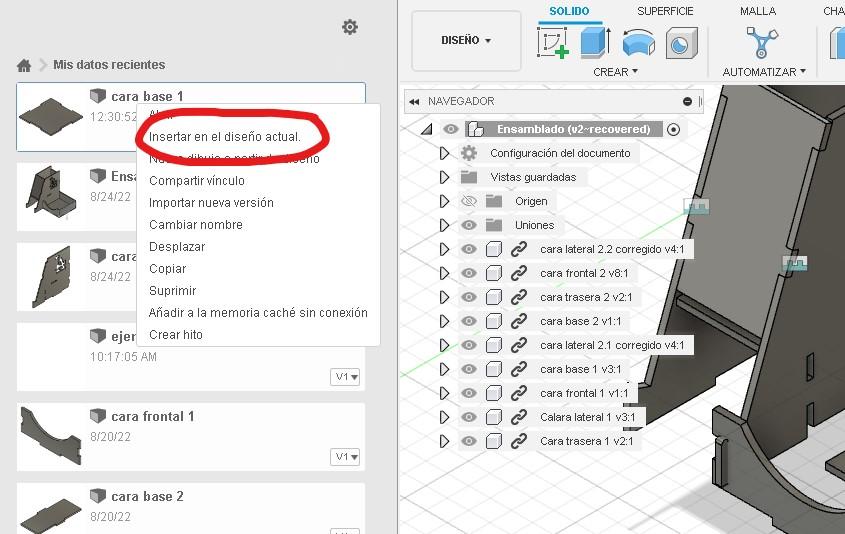The image size is (845, 534).
Task: Choose Cambiar nombre from context menu
Action: pos(196,225)
